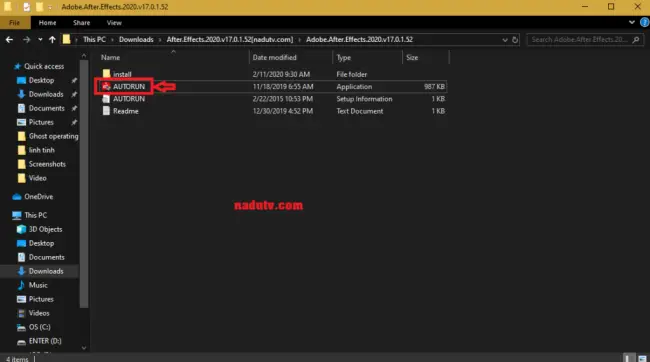The image size is (650, 362).
Task: Open the View ribbon tab
Action: point(114,23)
